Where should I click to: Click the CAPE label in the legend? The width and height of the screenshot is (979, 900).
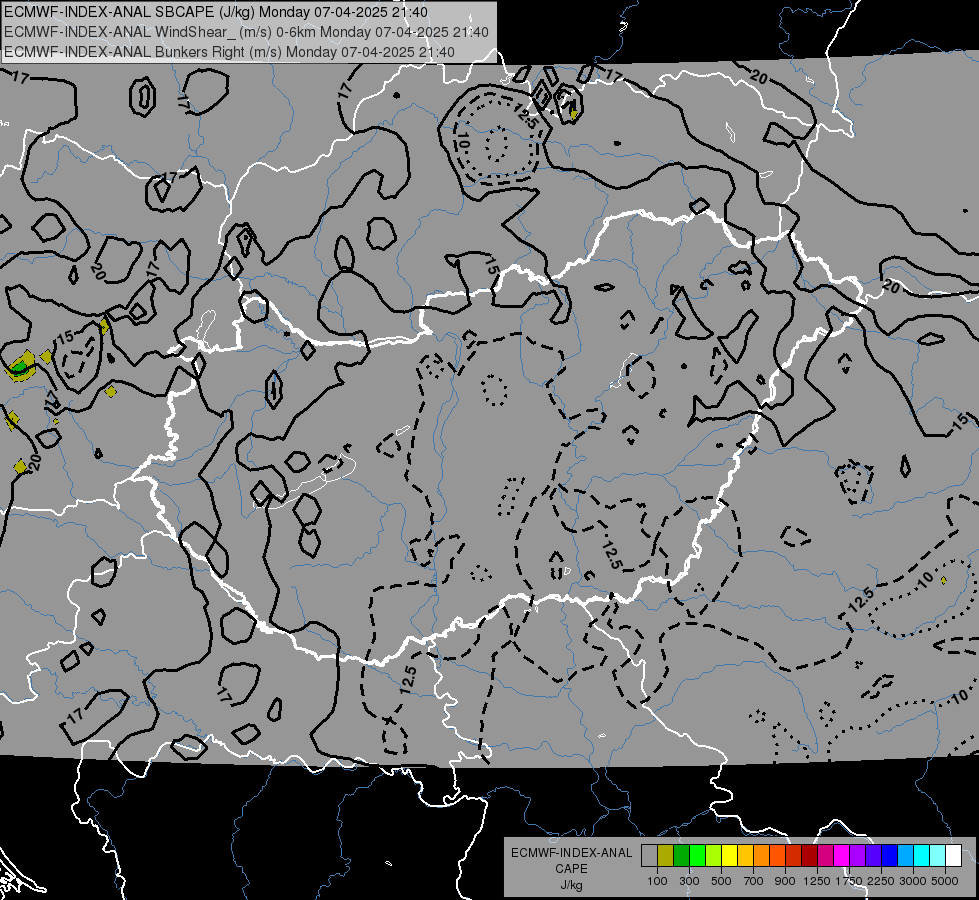(x=571, y=869)
